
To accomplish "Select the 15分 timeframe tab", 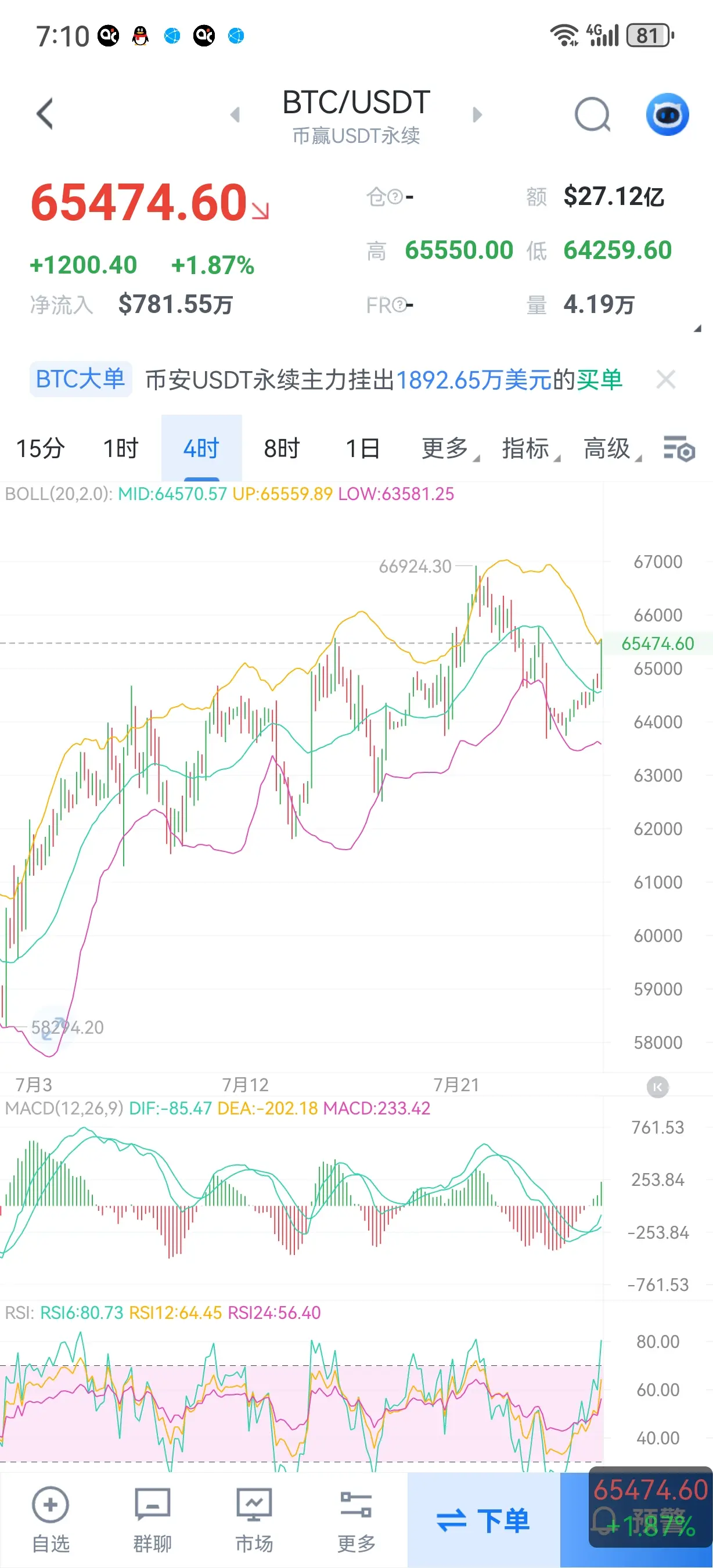I will pos(40,448).
